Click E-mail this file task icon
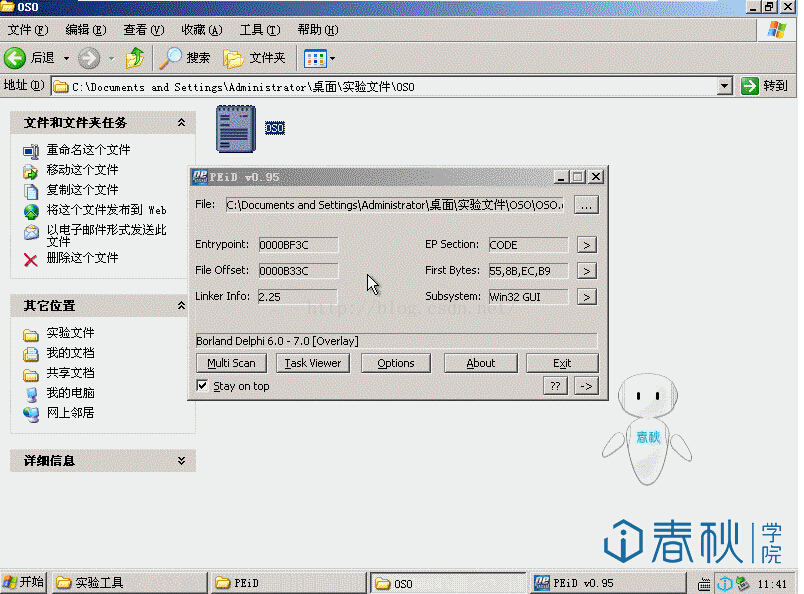The image size is (804, 594). [31, 232]
